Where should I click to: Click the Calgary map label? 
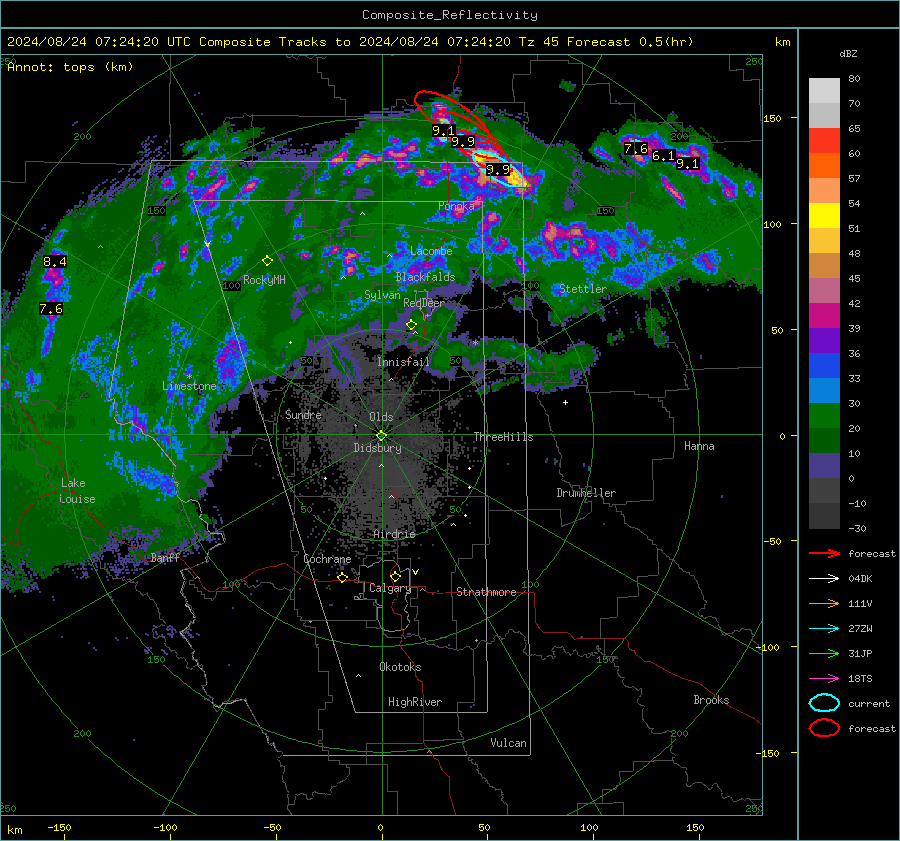coord(390,588)
